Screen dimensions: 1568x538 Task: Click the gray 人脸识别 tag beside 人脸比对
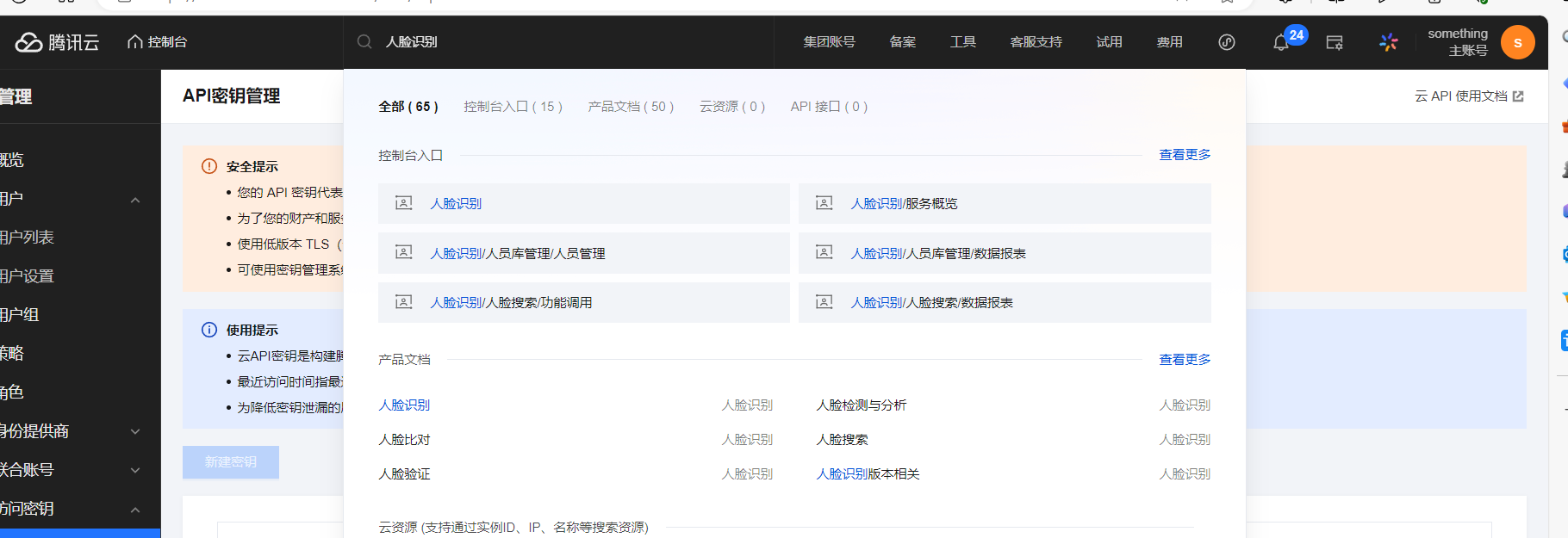[x=747, y=440]
